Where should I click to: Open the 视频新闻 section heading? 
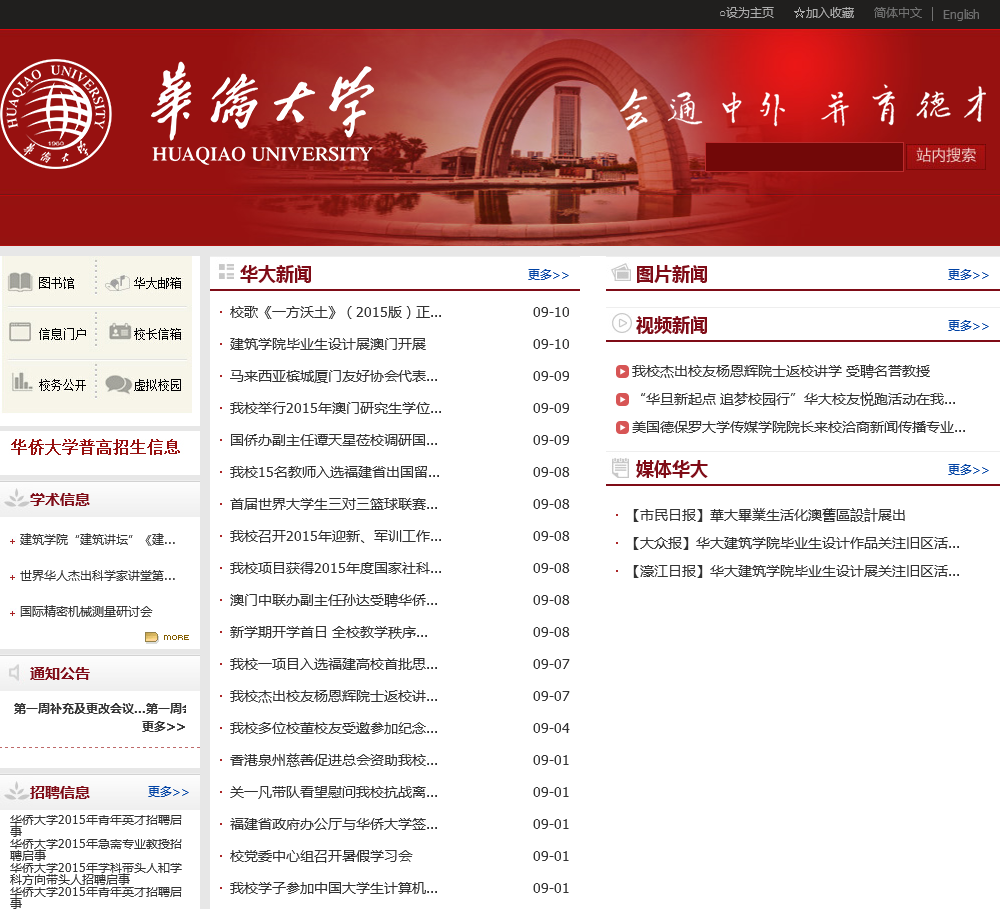(x=672, y=325)
